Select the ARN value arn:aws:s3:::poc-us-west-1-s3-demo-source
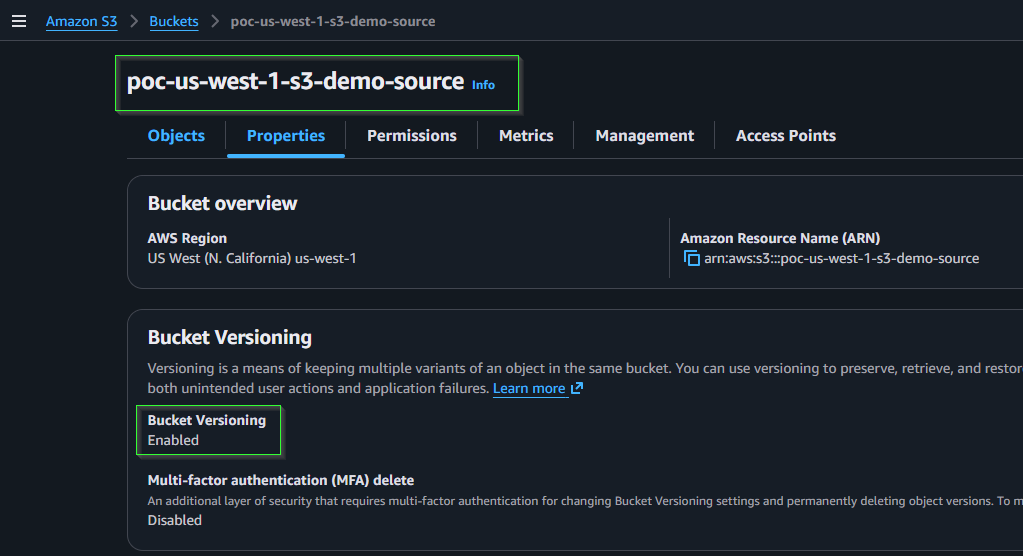Viewport: 1023px width, 556px height. (842, 258)
